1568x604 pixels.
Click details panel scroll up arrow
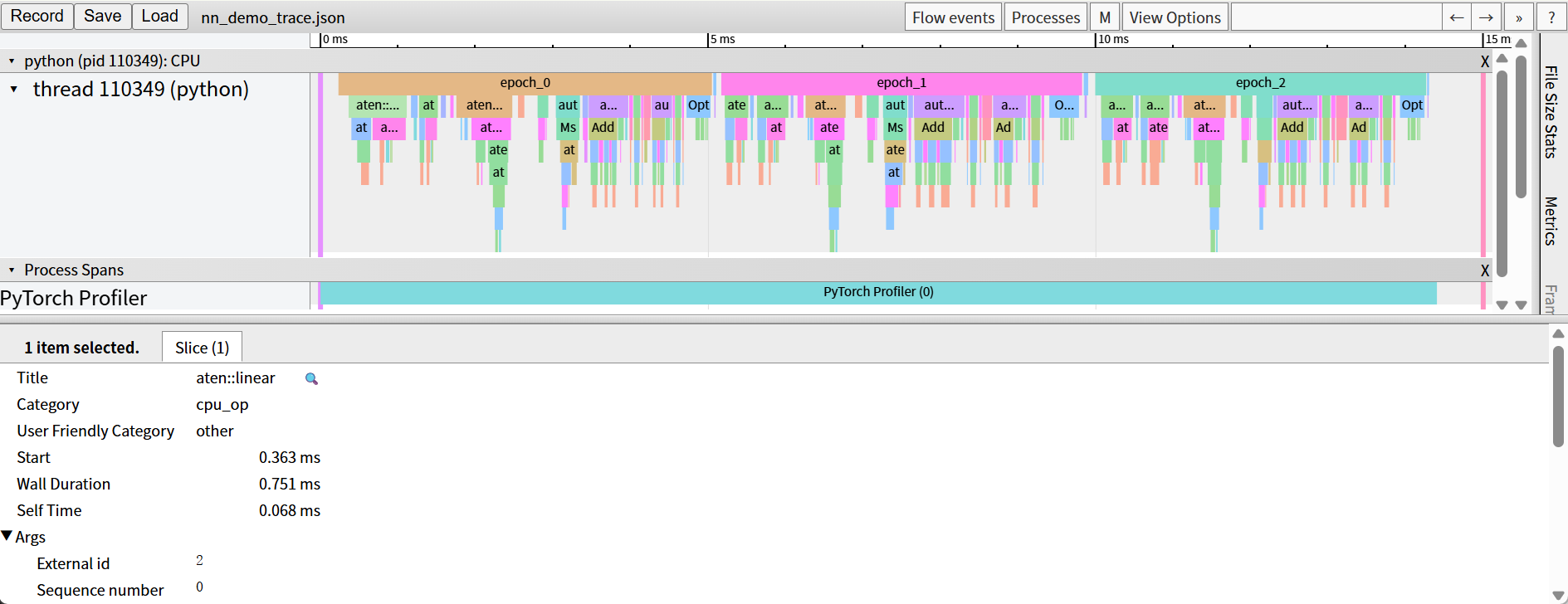point(1558,334)
